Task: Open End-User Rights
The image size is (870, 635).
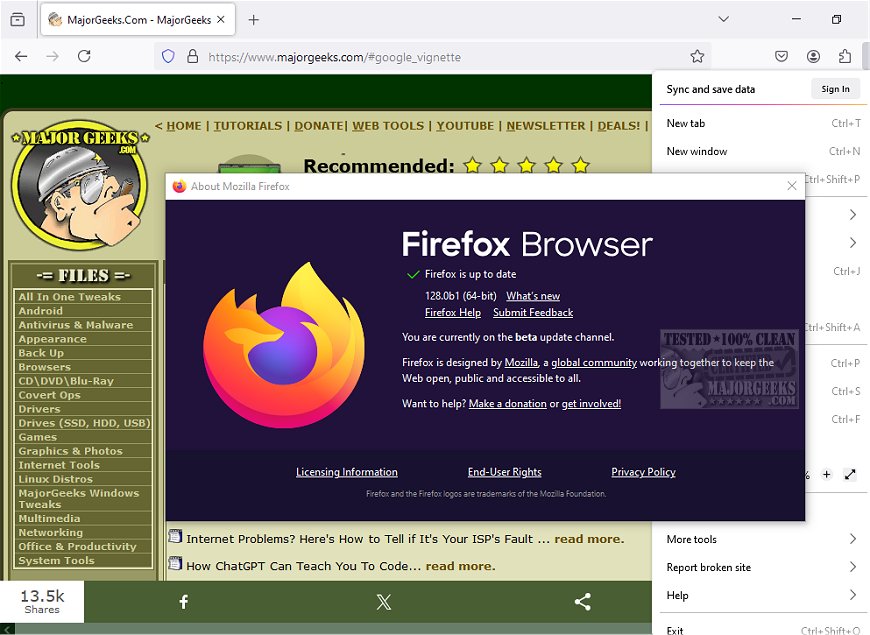Action: point(504,472)
